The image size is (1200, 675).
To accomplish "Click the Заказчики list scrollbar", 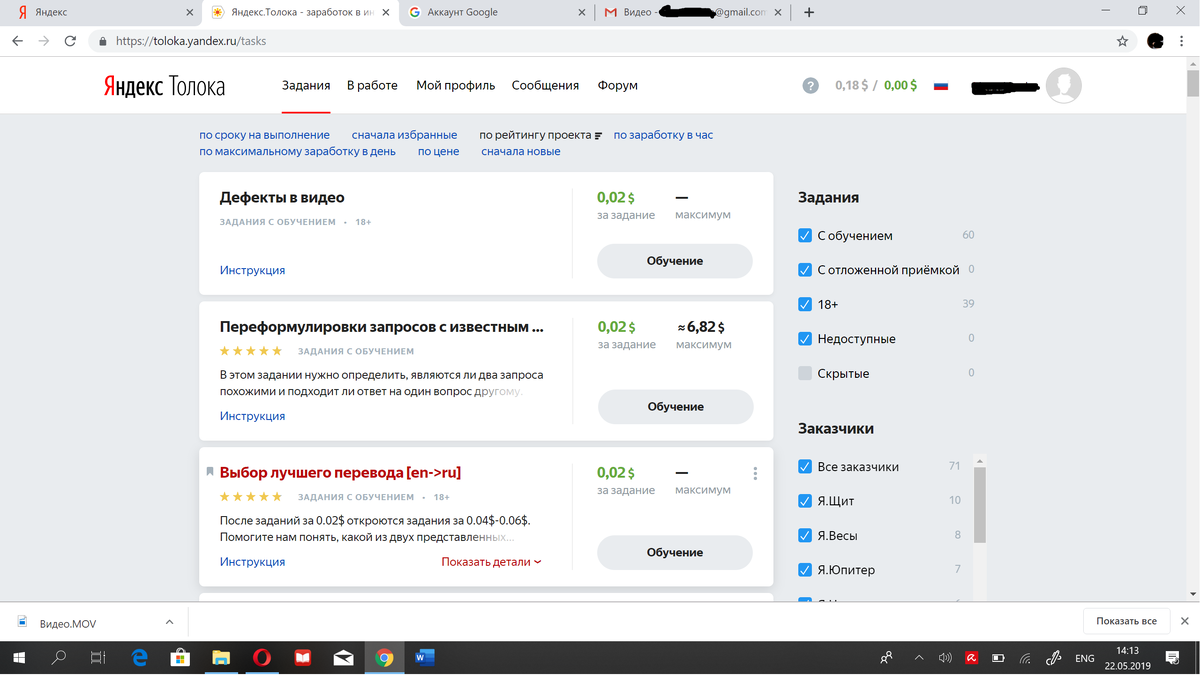I will point(980,505).
